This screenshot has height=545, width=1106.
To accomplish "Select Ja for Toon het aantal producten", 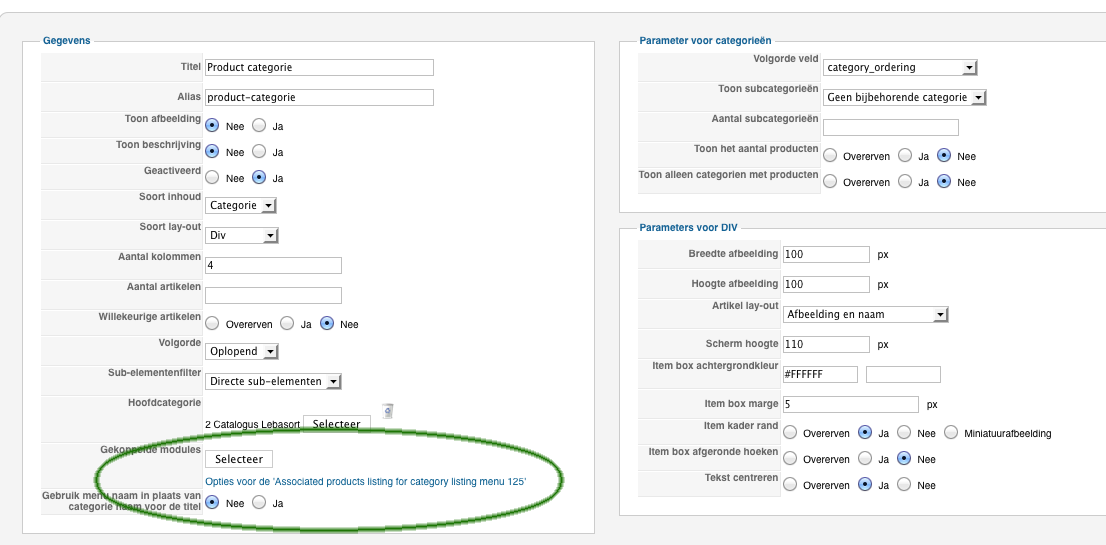I will coord(903,156).
